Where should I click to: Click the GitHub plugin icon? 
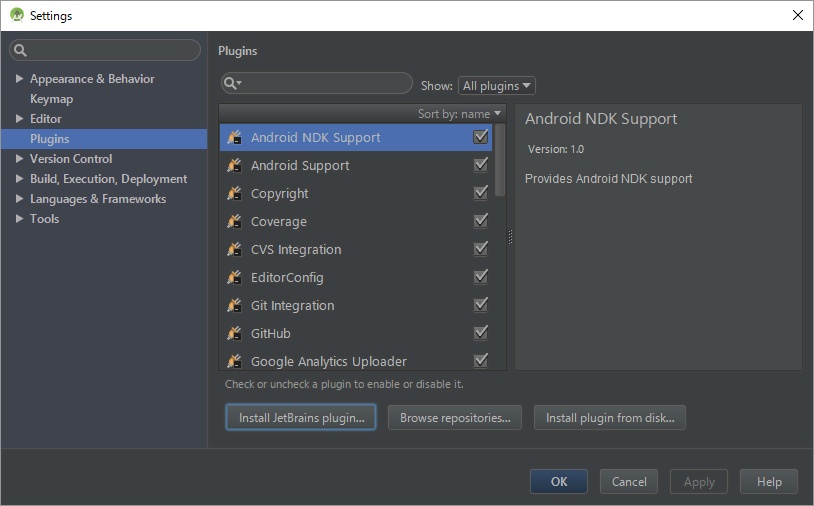pyautogui.click(x=235, y=333)
